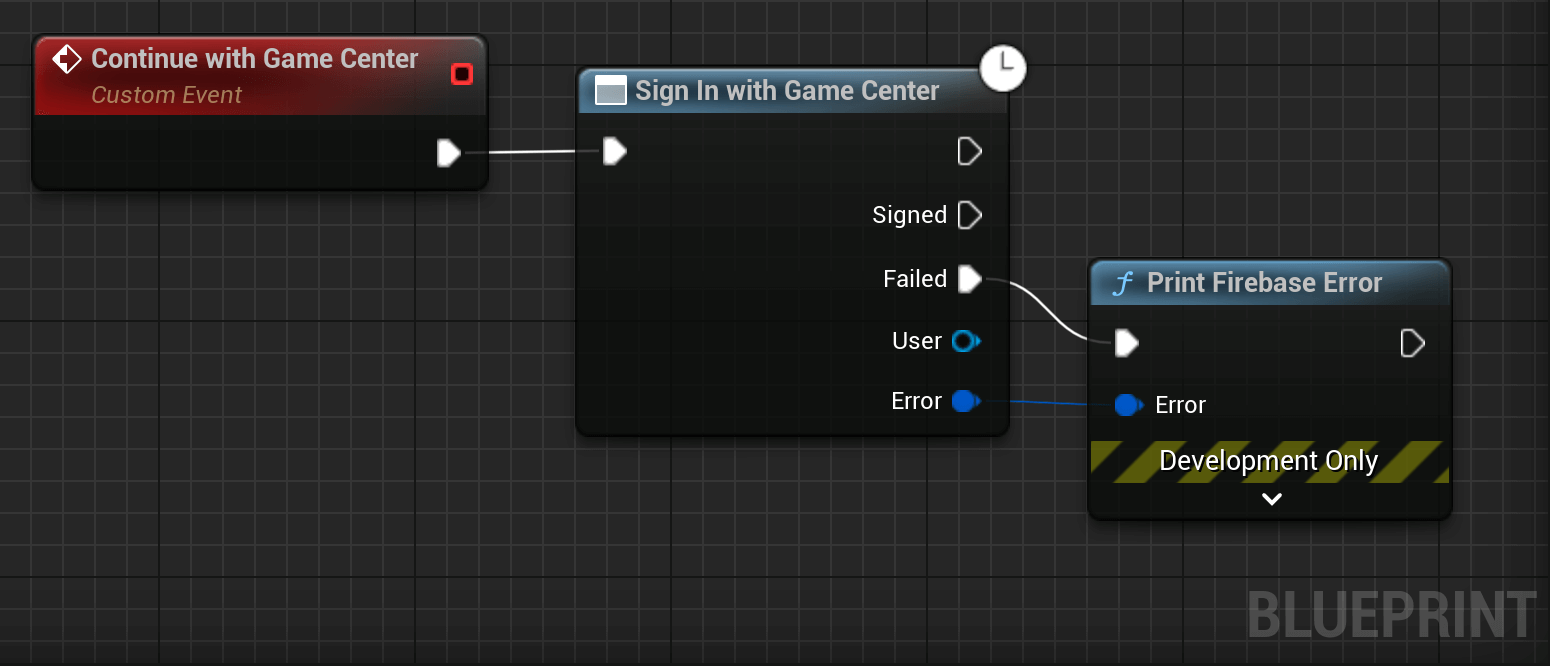Select the Sign In with Game Center node title
The image size is (1550, 666).
(x=787, y=91)
